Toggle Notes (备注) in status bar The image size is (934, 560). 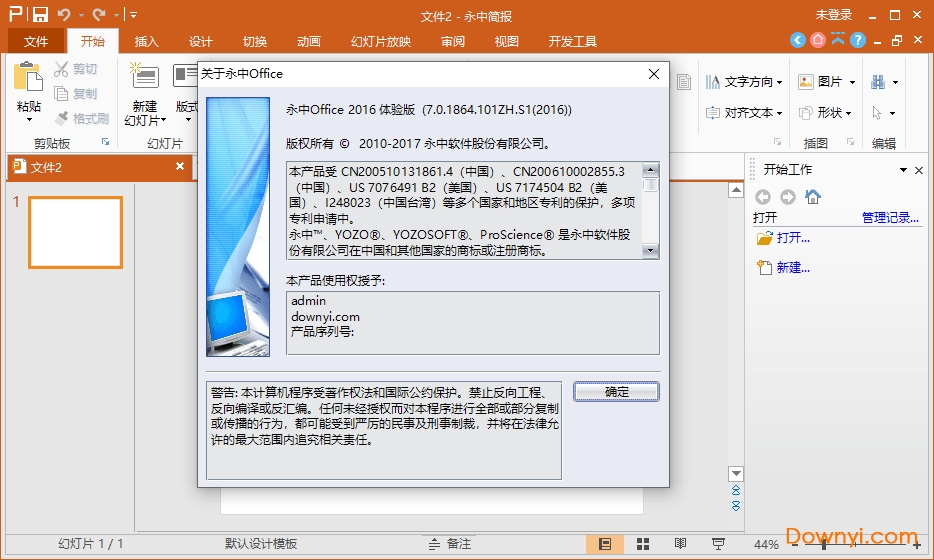450,543
